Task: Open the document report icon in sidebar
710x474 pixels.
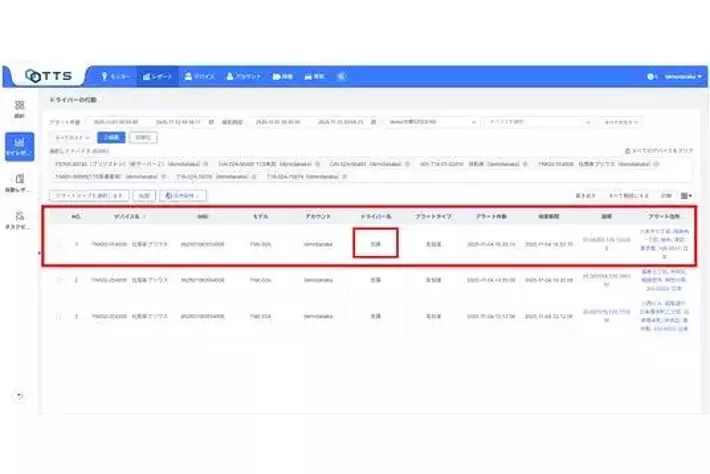Action: coord(19,184)
